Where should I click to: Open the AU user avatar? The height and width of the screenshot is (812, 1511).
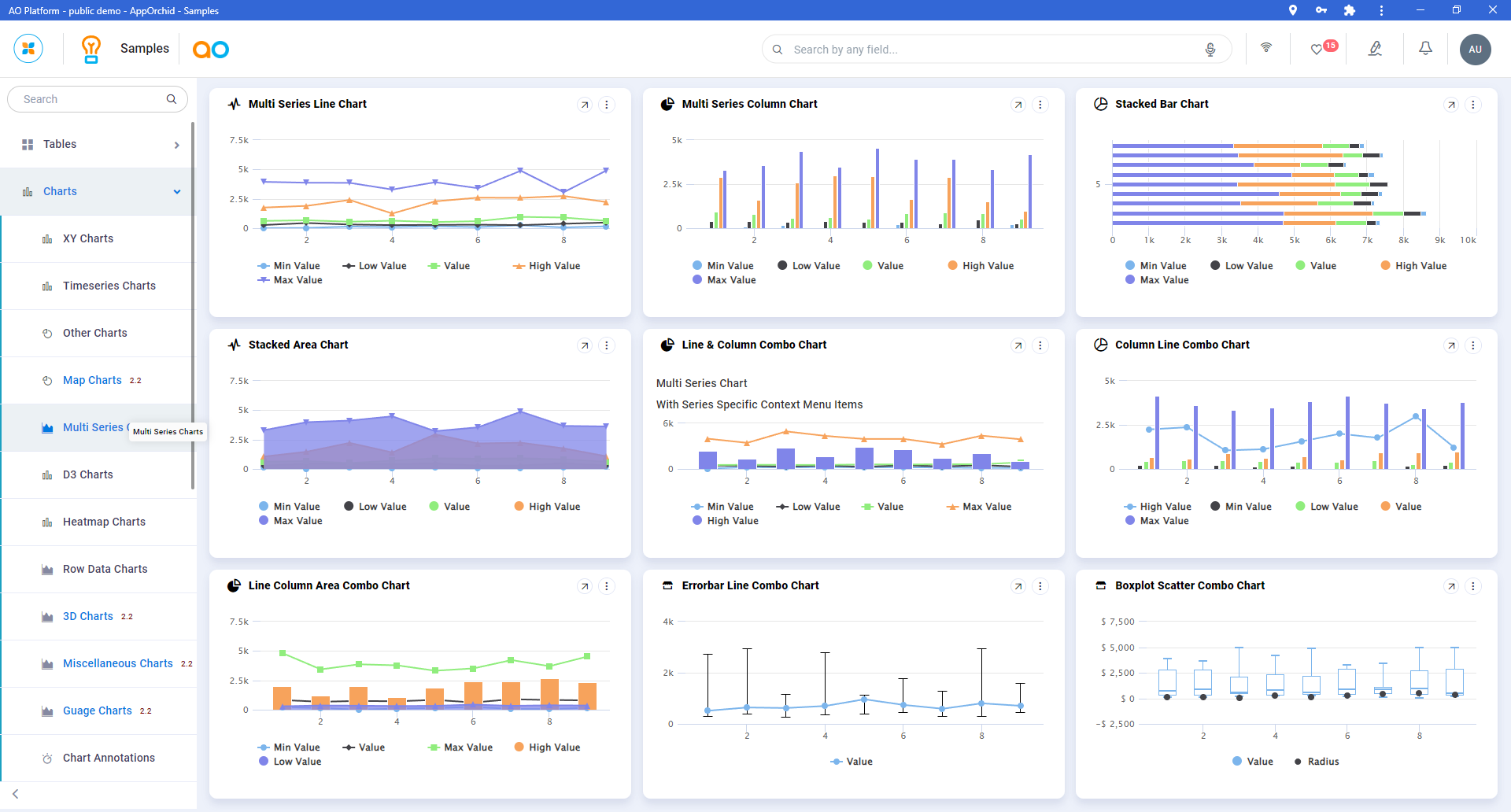point(1475,50)
